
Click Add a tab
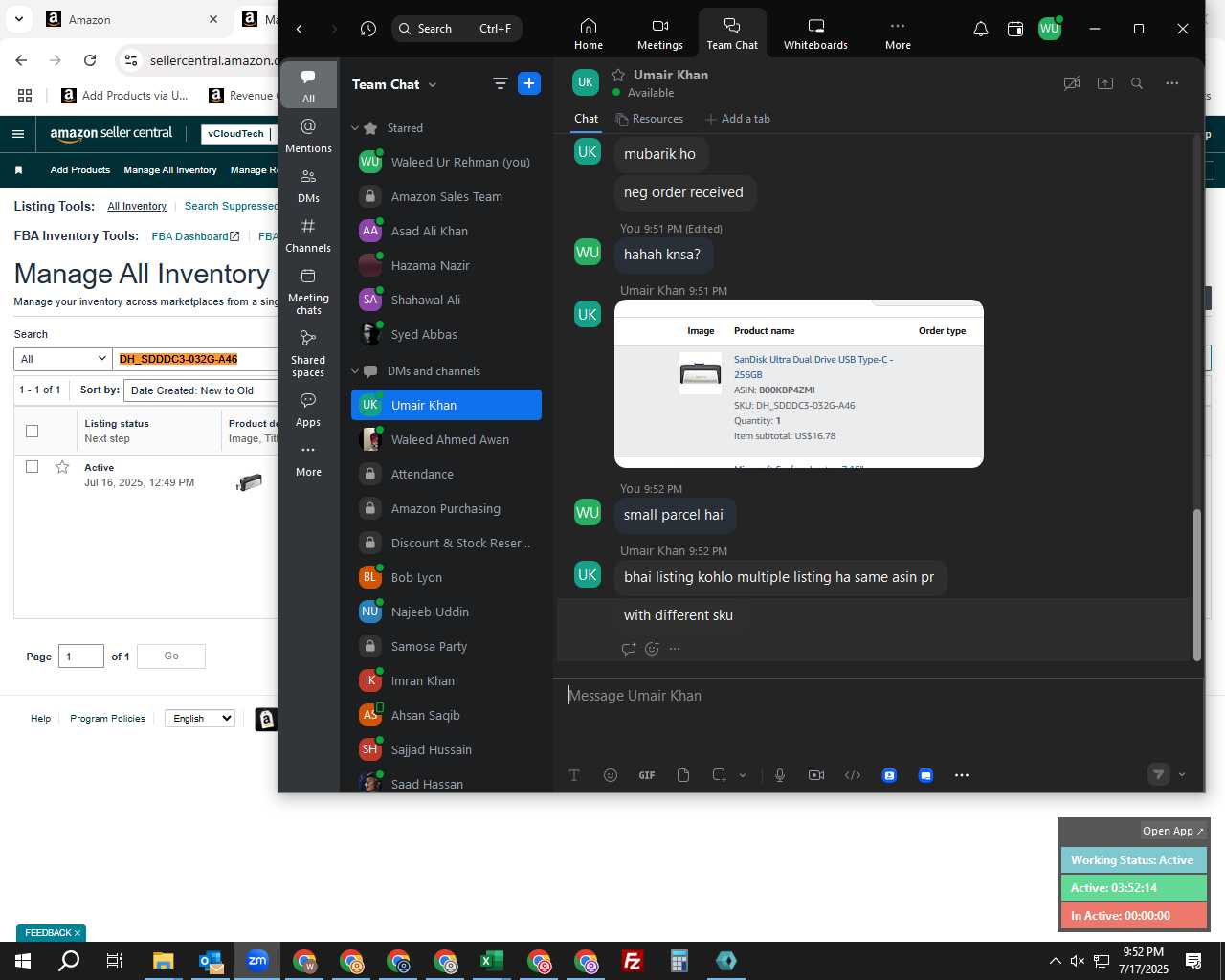click(x=738, y=119)
